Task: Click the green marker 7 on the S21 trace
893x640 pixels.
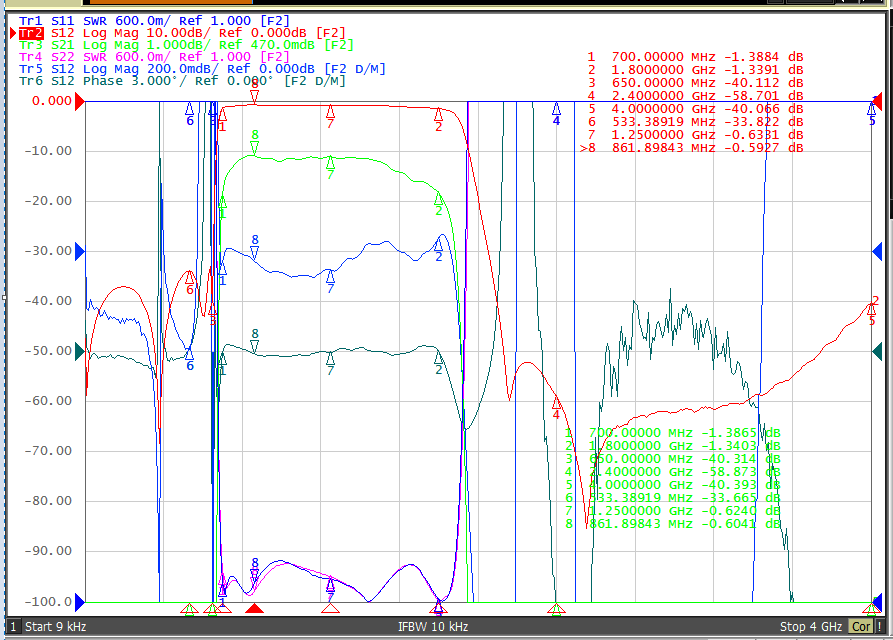Action: pos(330,167)
